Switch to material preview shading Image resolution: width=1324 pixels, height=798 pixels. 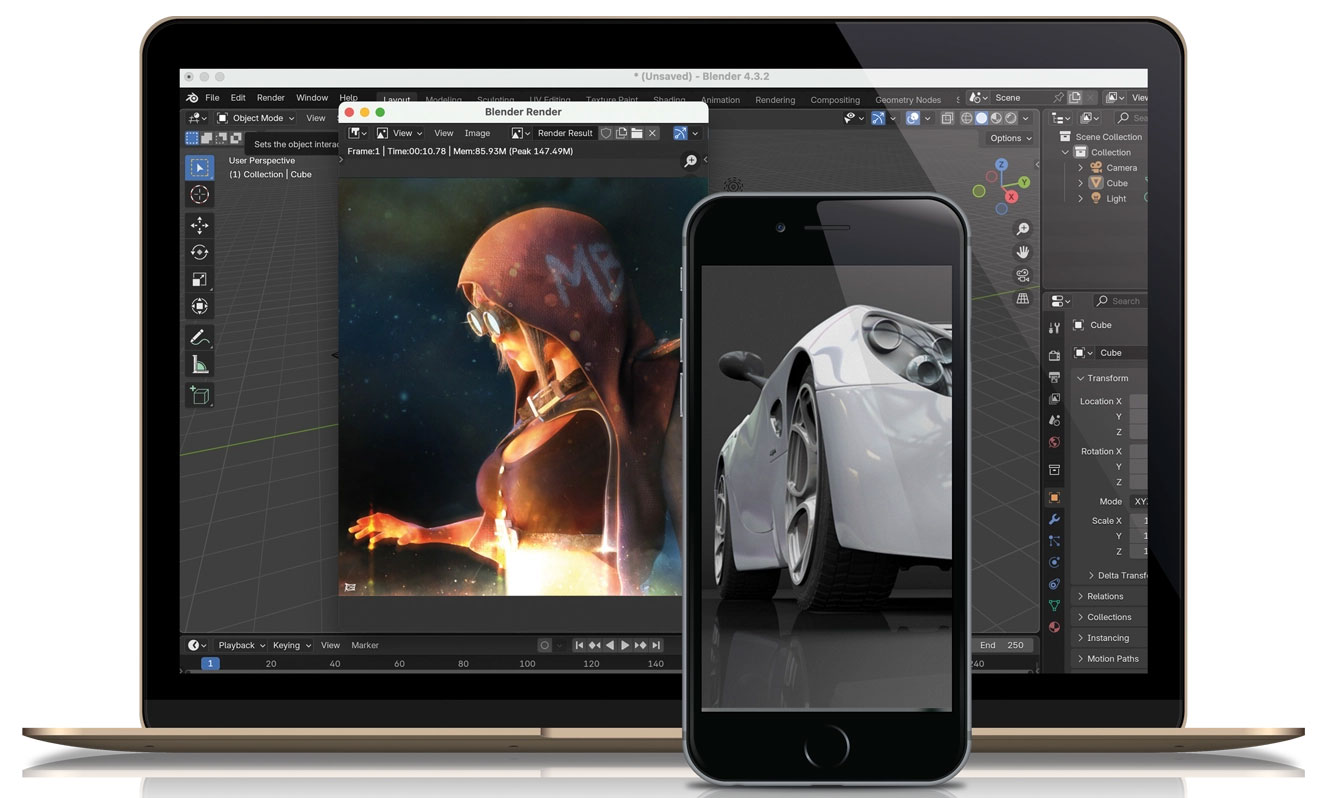996,118
